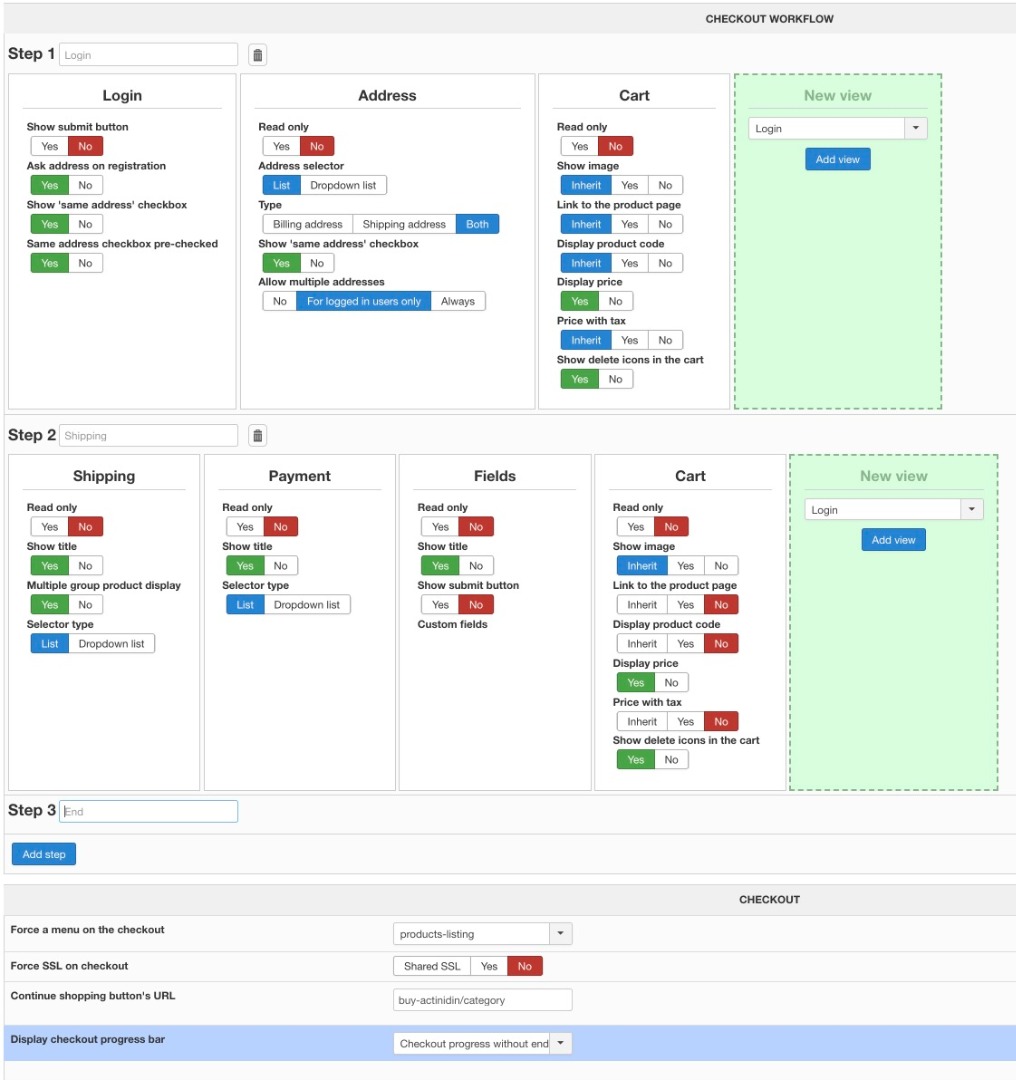This screenshot has height=1080, width=1016.
Task: Select Dropdown list for Shipping Selector type
Action: pyautogui.click(x=112, y=643)
